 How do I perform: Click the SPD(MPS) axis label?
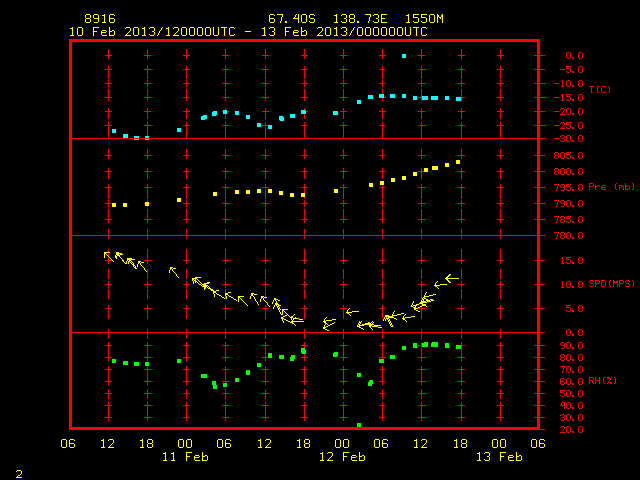(611, 283)
